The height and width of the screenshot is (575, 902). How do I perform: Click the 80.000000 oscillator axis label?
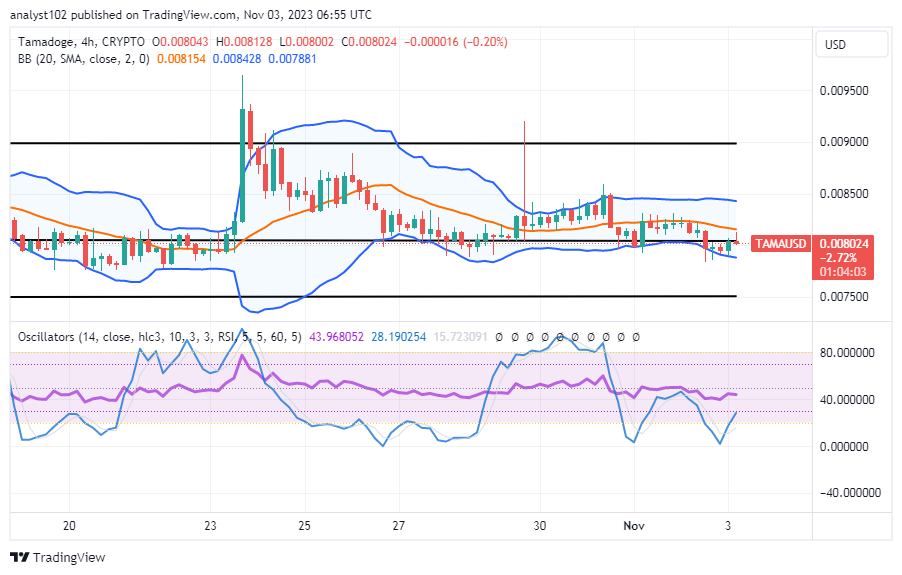pyautogui.click(x=847, y=353)
